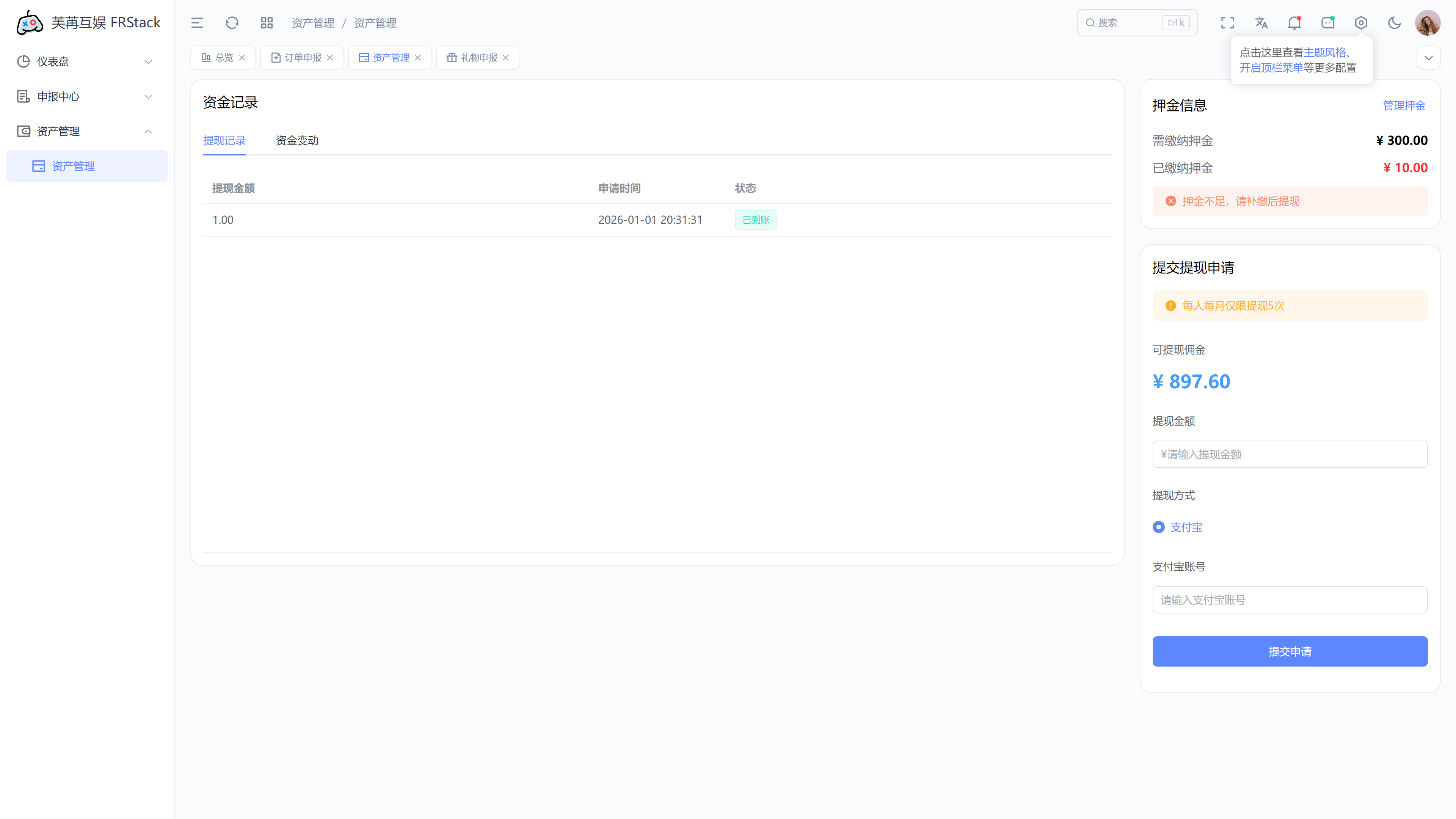Image resolution: width=1456 pixels, height=819 pixels.
Task: Open the tabs dropdown chevron at right
Action: [x=1428, y=58]
